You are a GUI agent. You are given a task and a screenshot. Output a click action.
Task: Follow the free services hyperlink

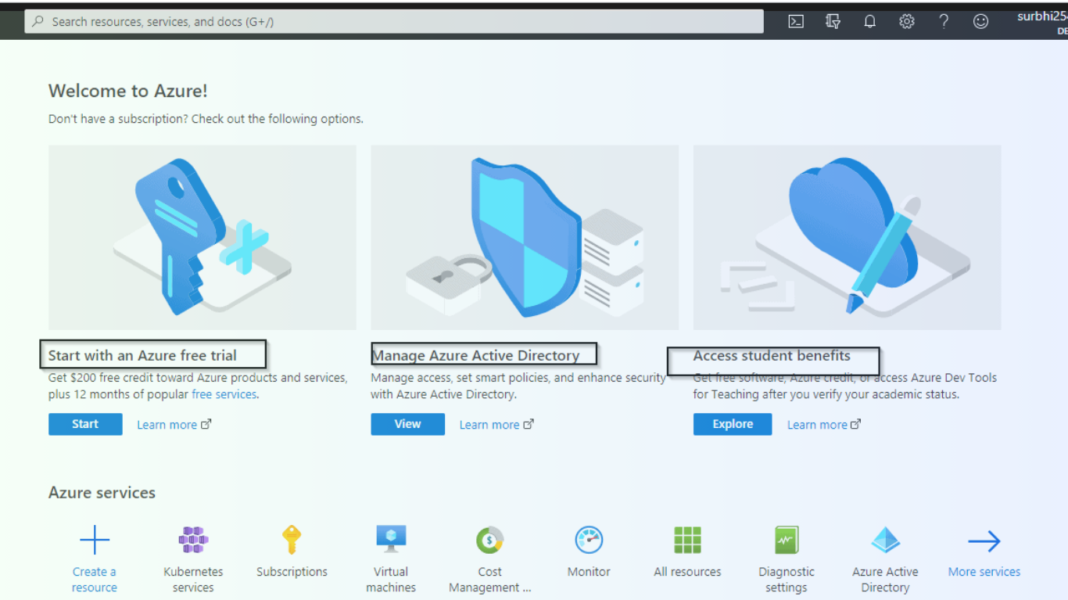tap(224, 394)
